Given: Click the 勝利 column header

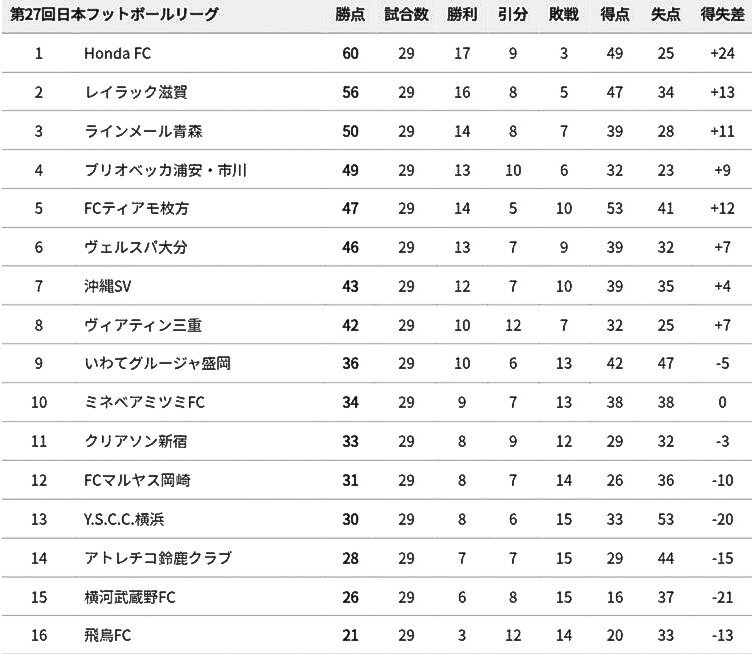Looking at the screenshot, I should [x=461, y=16].
